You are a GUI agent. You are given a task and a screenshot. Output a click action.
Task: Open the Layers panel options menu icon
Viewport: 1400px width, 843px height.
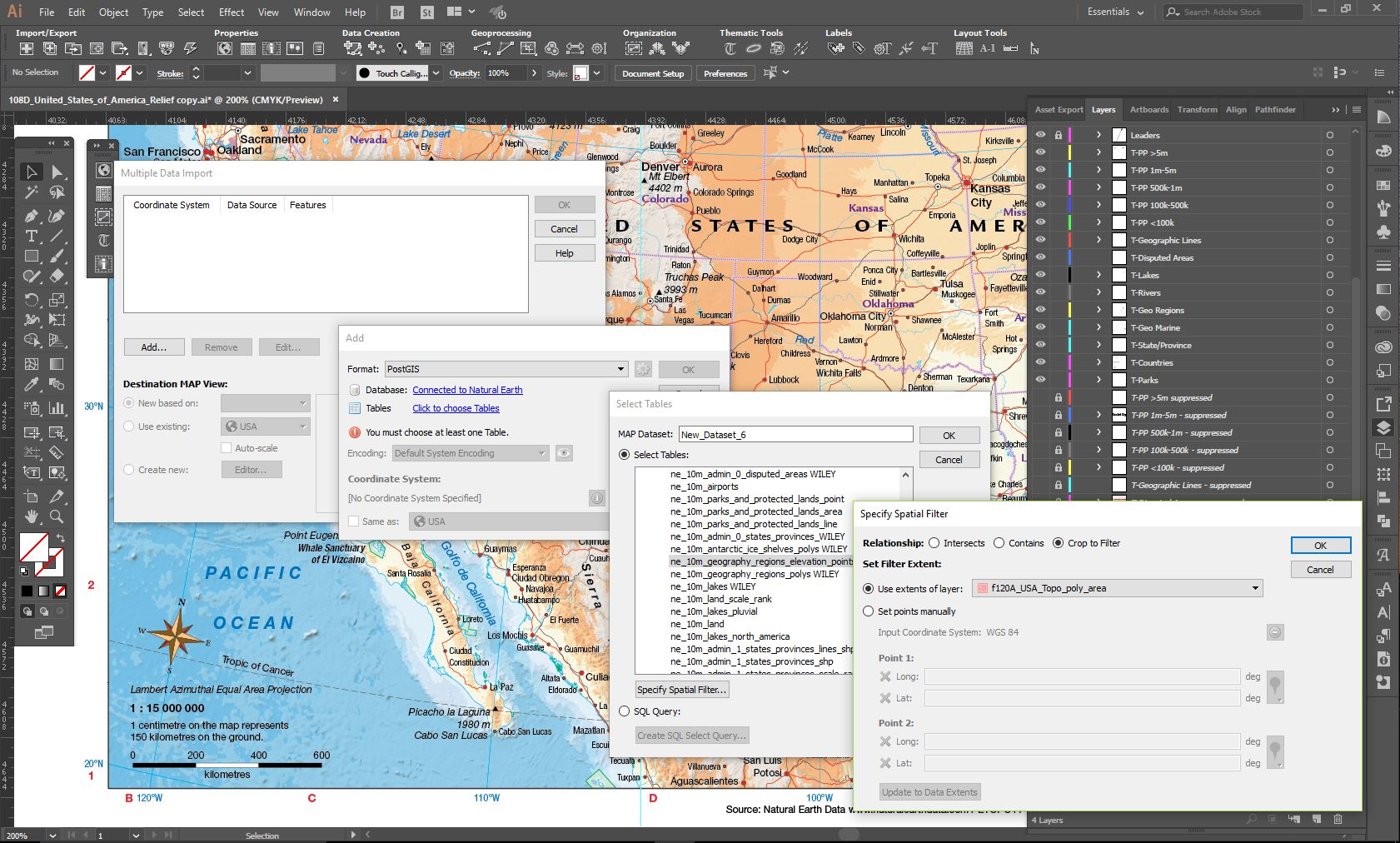click(x=1357, y=109)
